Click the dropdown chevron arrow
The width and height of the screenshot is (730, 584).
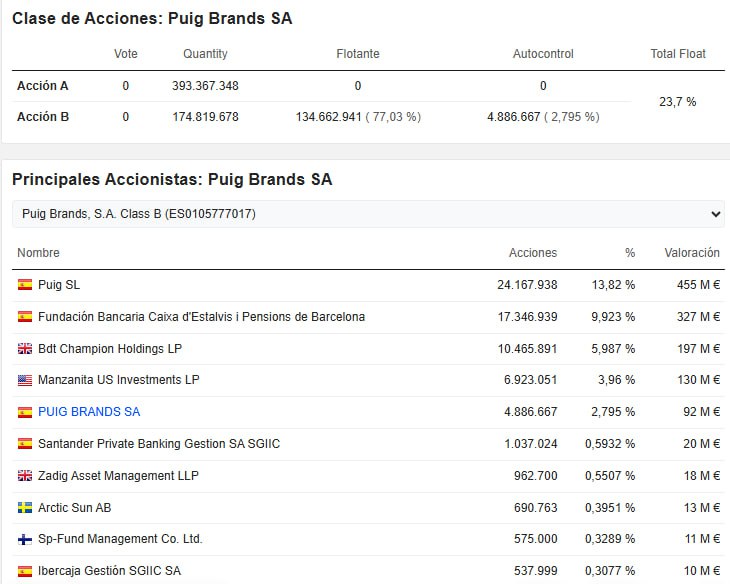tap(716, 214)
